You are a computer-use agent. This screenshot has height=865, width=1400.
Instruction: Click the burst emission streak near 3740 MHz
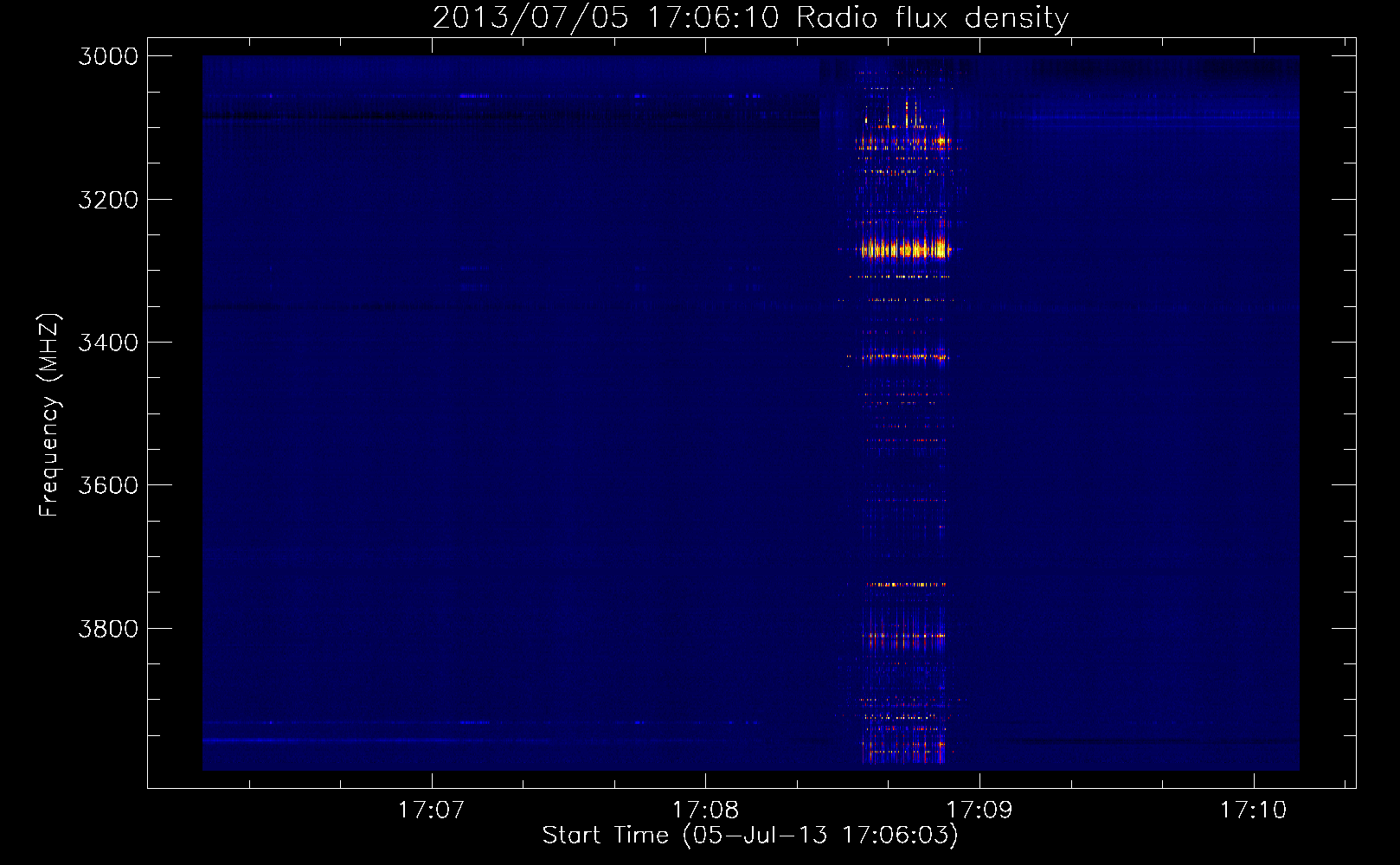point(905,585)
